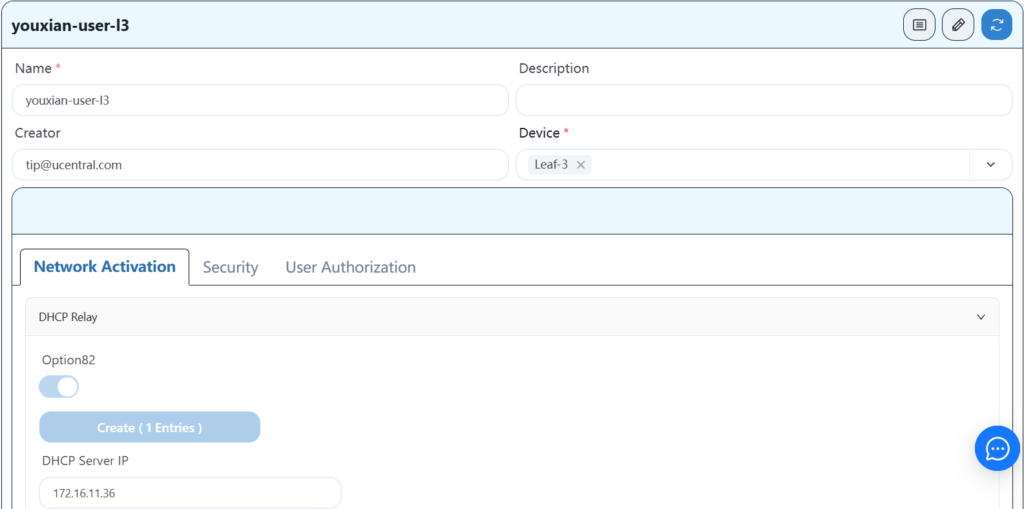Remove the Leaf-3 tag
The image size is (1024, 509).
[581, 165]
